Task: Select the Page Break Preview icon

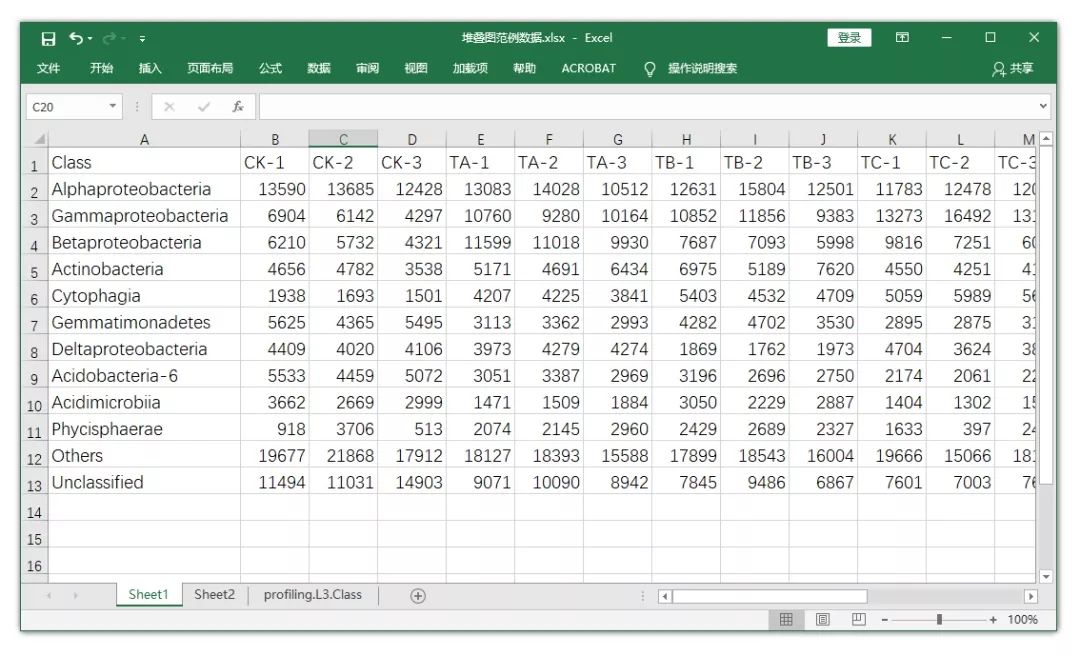Action: 858,619
